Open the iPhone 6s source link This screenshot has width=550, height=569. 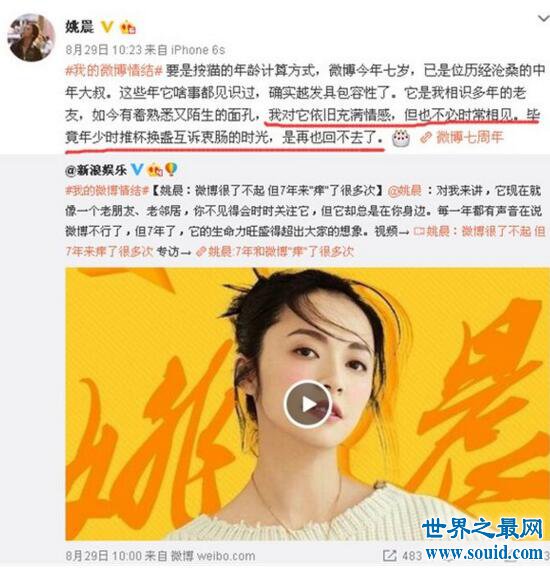point(198,50)
